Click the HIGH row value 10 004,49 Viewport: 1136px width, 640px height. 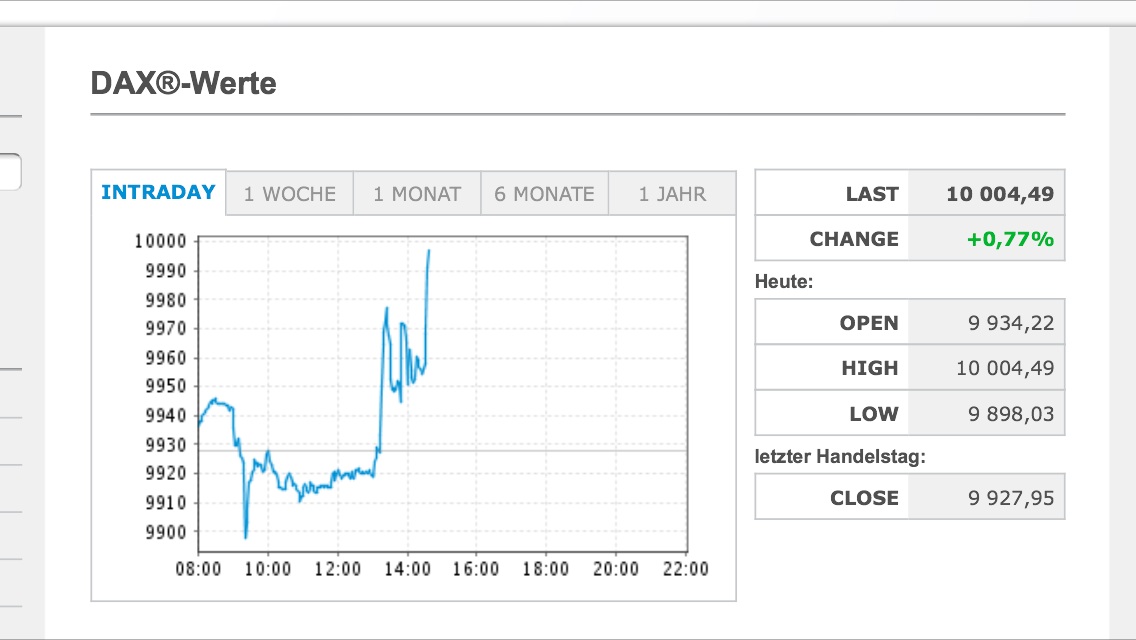1004,368
